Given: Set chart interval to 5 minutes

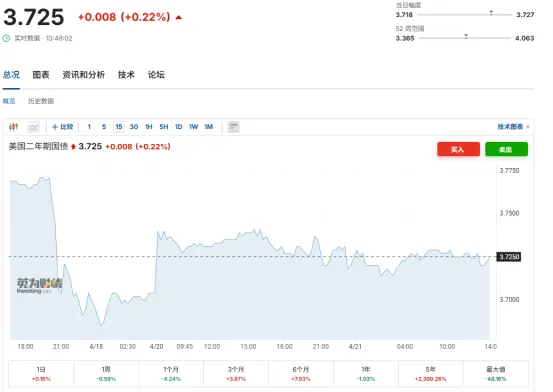Looking at the screenshot, I should 104,127.
